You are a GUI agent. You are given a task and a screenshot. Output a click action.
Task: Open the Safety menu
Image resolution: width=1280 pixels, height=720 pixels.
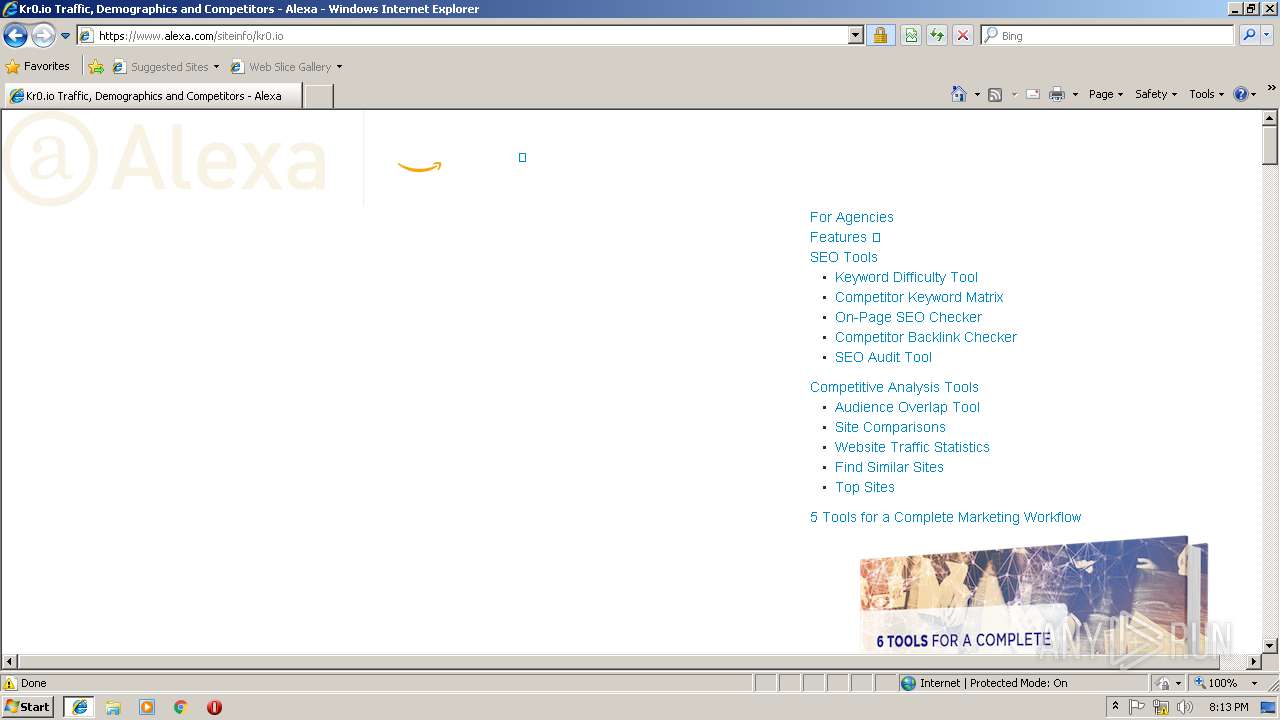[x=1155, y=94]
